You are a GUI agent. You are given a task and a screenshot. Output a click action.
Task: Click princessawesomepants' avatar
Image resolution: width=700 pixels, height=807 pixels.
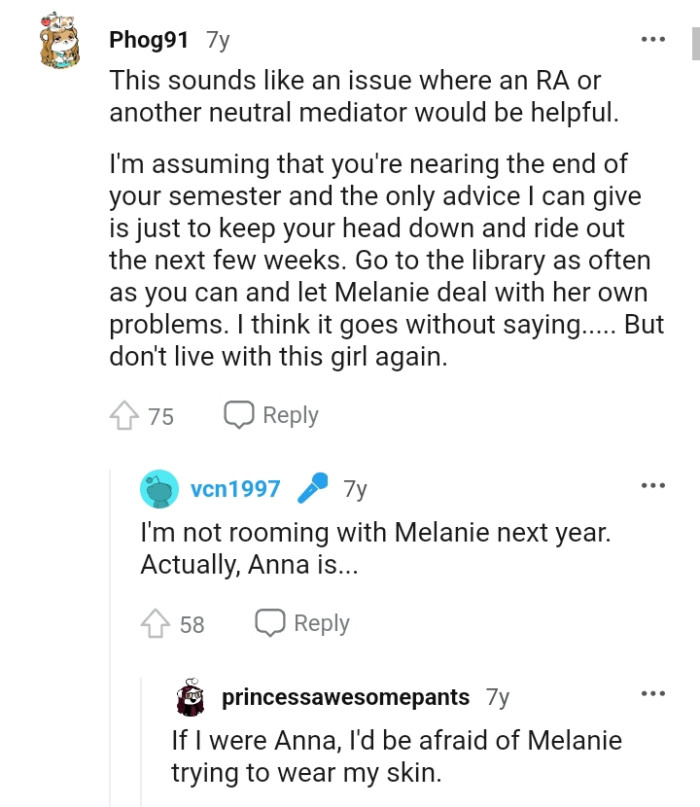click(x=191, y=698)
